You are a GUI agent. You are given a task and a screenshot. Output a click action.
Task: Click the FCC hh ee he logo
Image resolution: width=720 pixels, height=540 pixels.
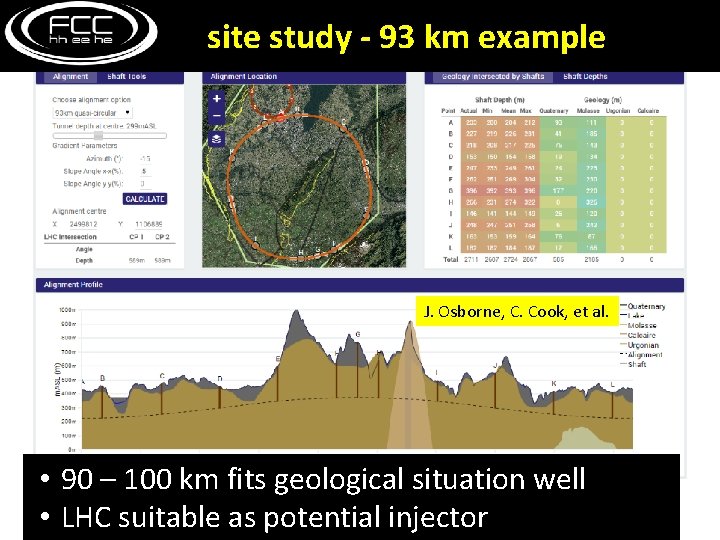(x=81, y=32)
